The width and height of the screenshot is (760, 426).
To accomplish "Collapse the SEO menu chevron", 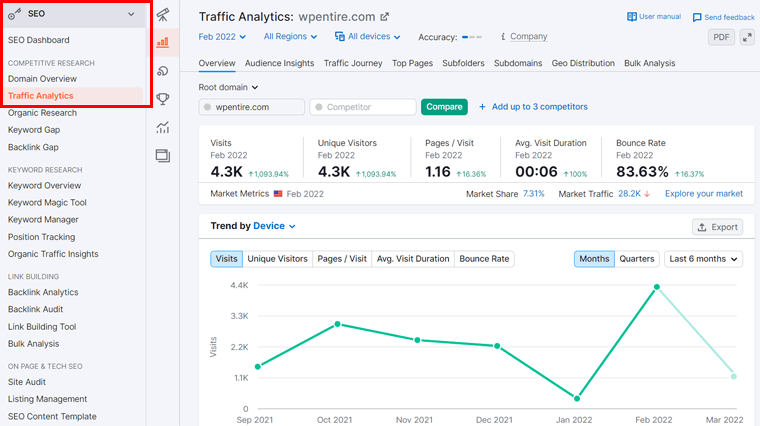I will (x=131, y=14).
